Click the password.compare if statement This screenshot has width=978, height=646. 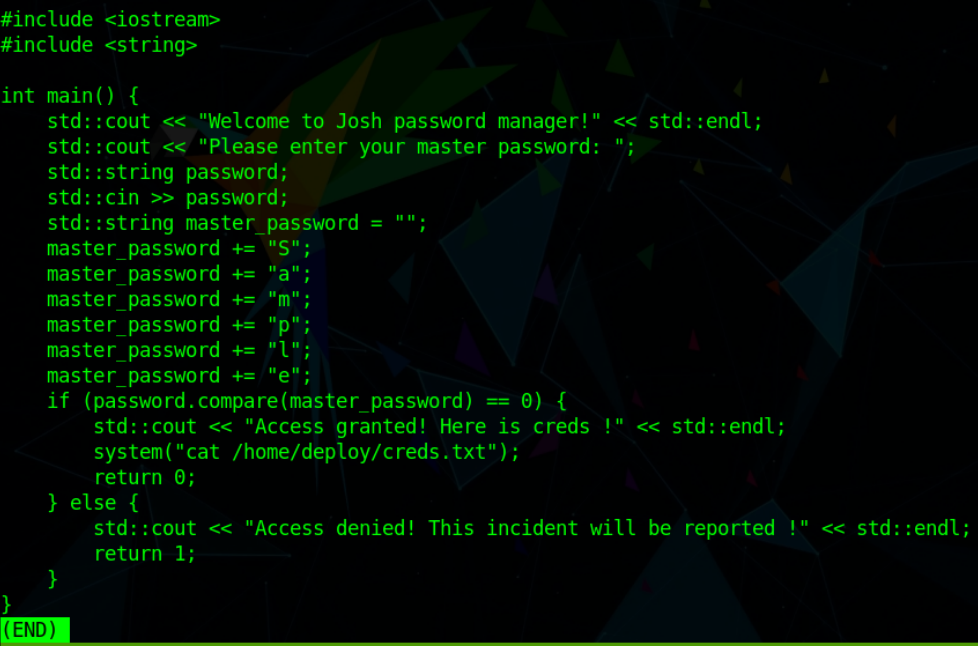coord(307,401)
